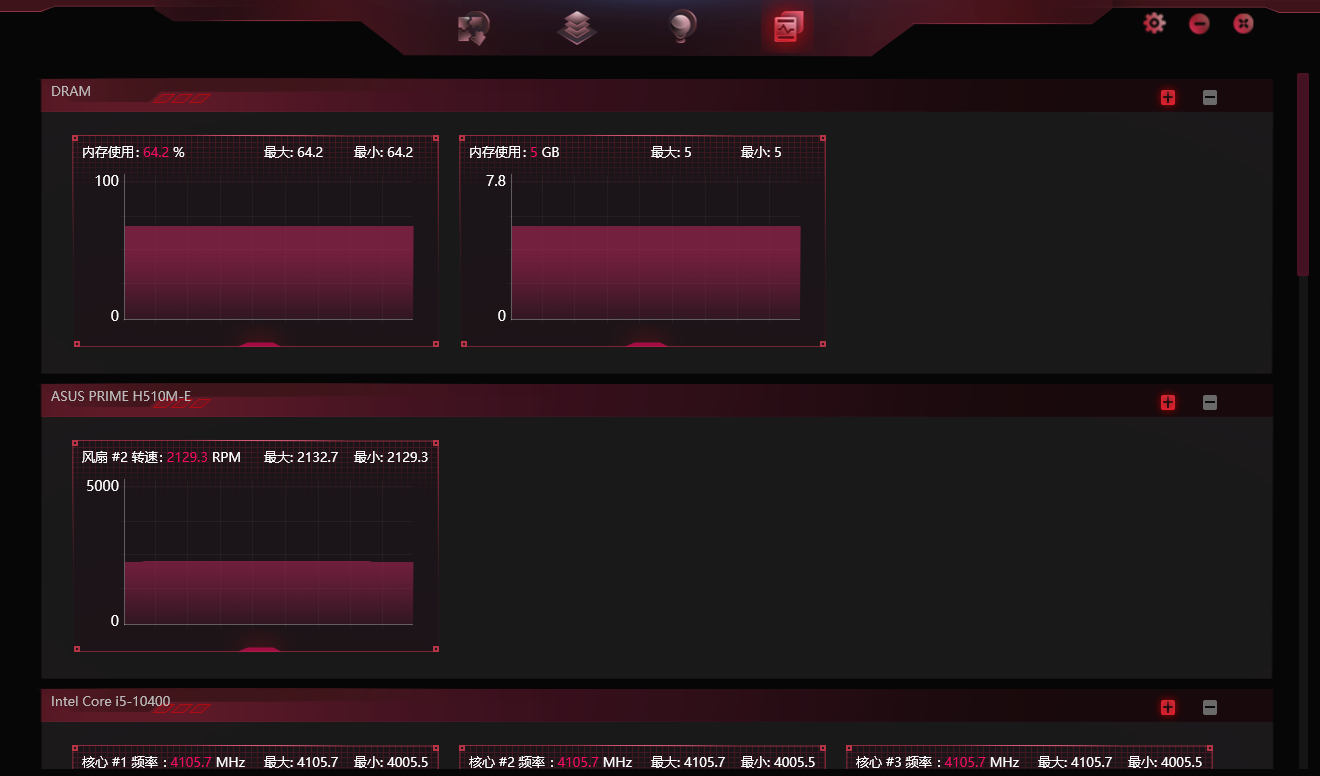Click 最大: 5 in the GB graph
This screenshot has height=776, width=1320.
pyautogui.click(x=671, y=152)
